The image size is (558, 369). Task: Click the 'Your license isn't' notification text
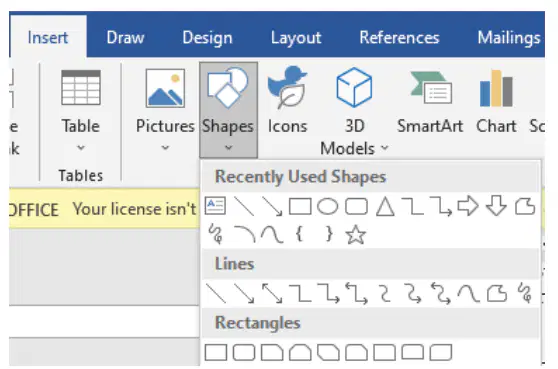[x=134, y=209]
